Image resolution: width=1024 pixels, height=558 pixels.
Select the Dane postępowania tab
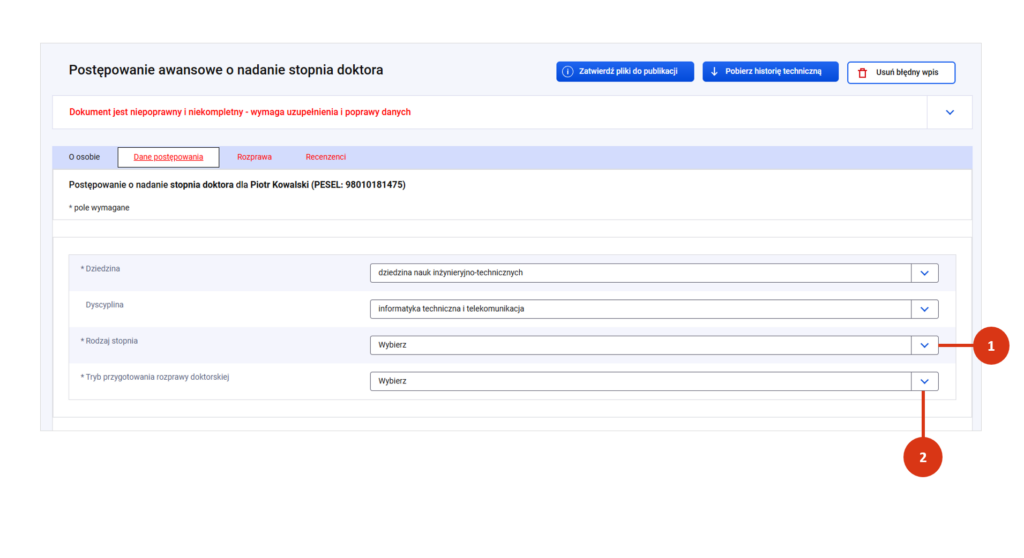tap(168, 157)
